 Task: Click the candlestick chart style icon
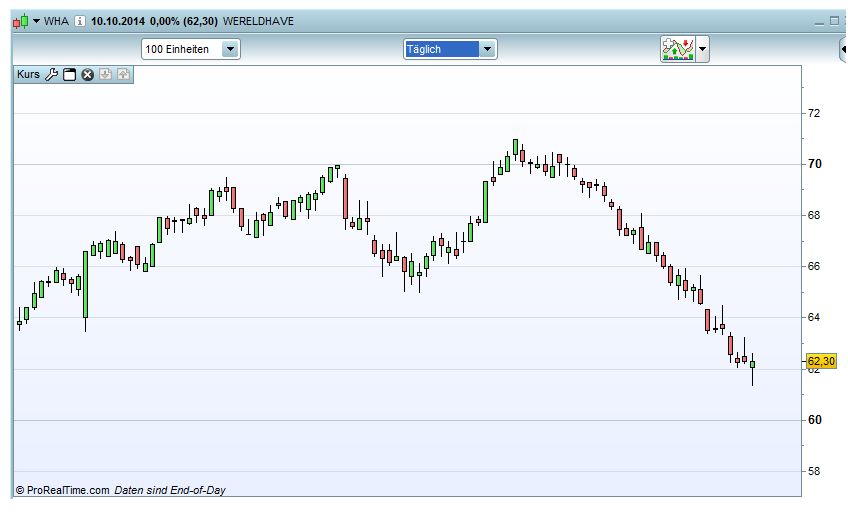(21, 22)
